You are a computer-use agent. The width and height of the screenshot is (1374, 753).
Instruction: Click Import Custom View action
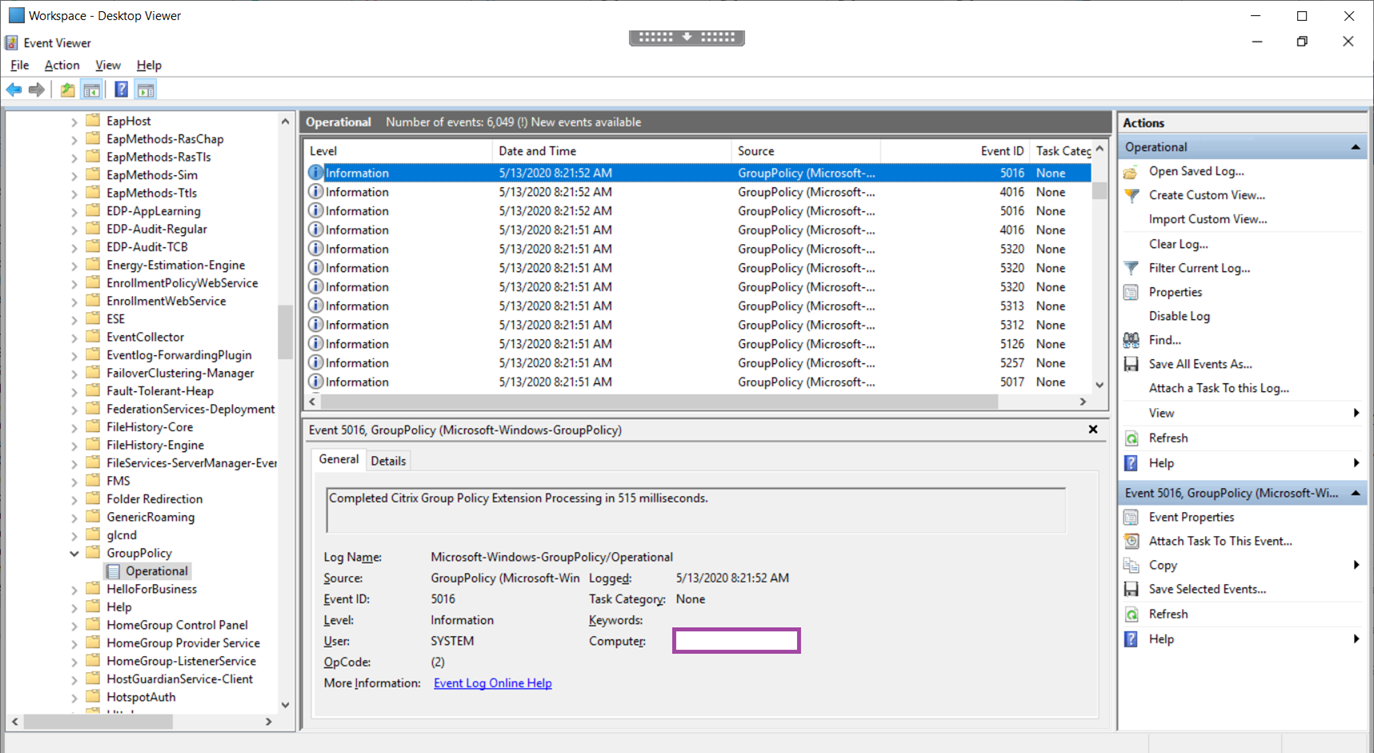point(1208,219)
